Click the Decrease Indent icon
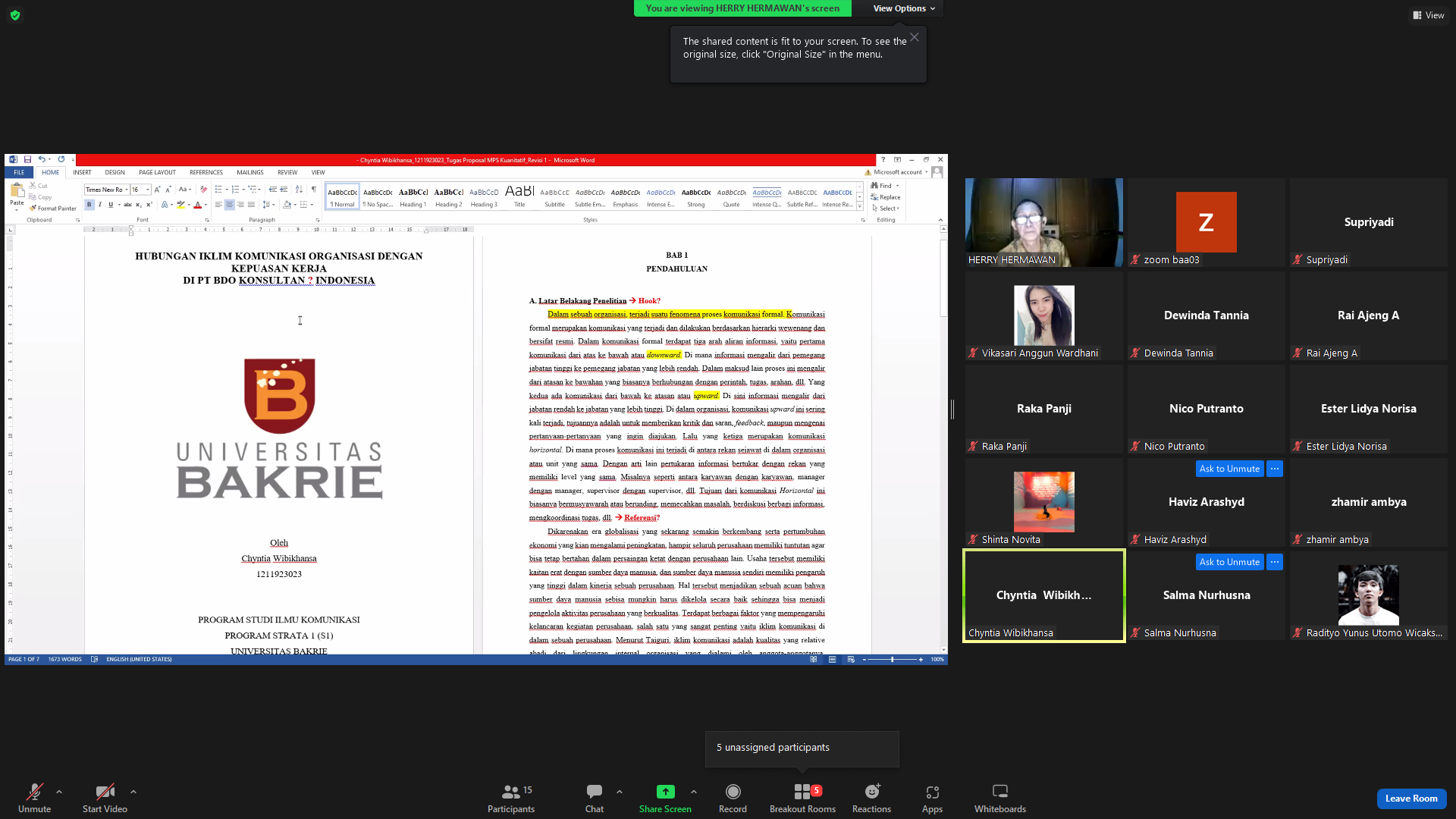 272,190
